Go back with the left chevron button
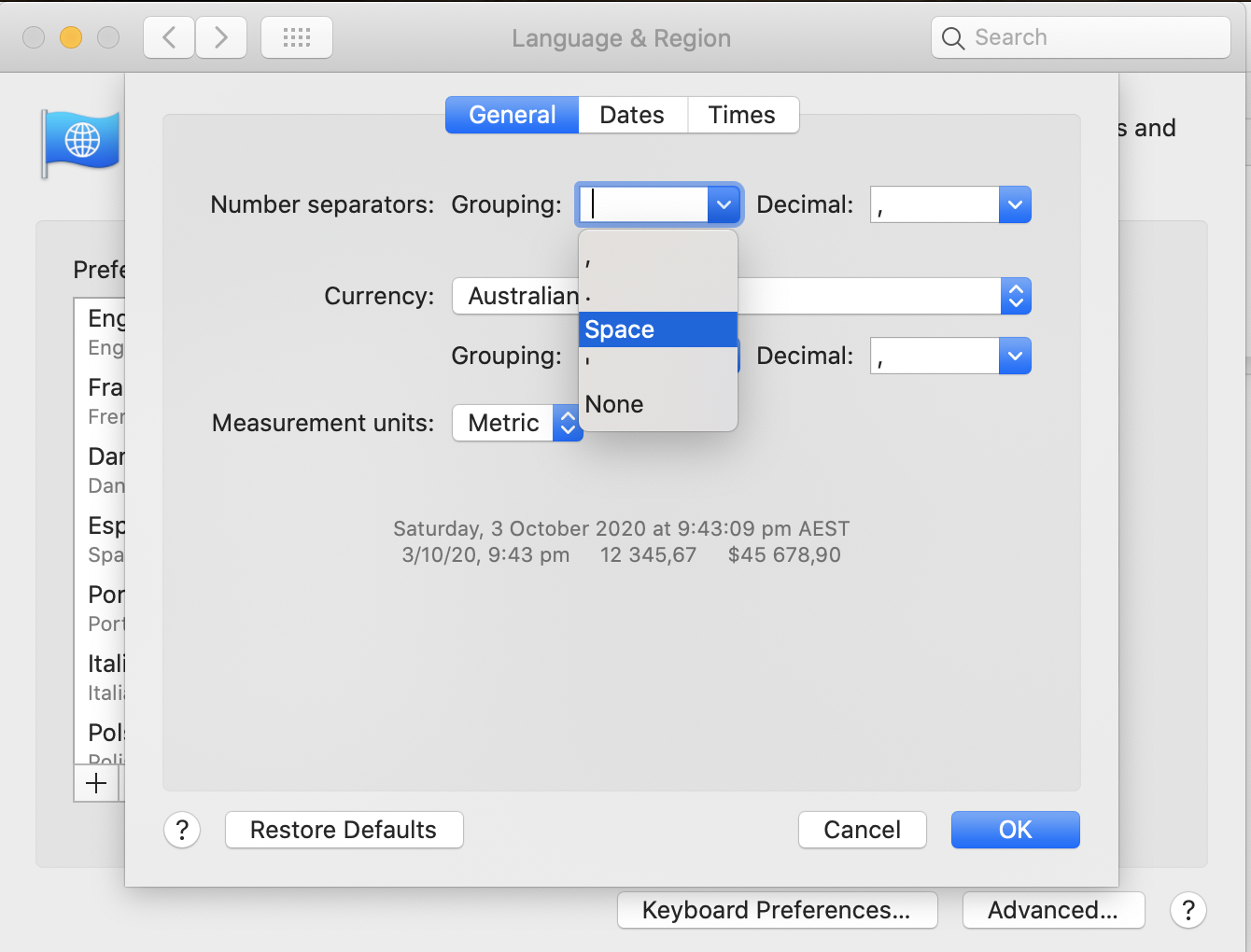 [169, 37]
